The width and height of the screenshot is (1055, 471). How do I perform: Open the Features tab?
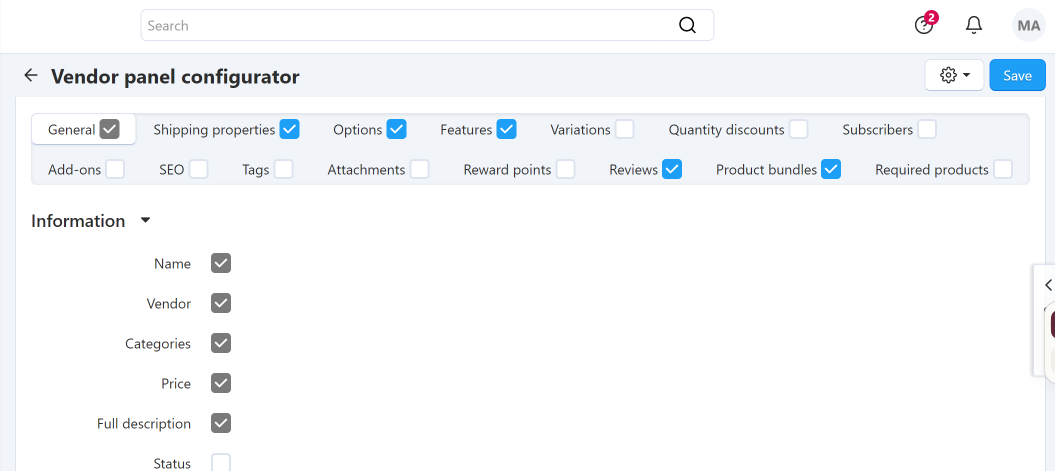[466, 130]
